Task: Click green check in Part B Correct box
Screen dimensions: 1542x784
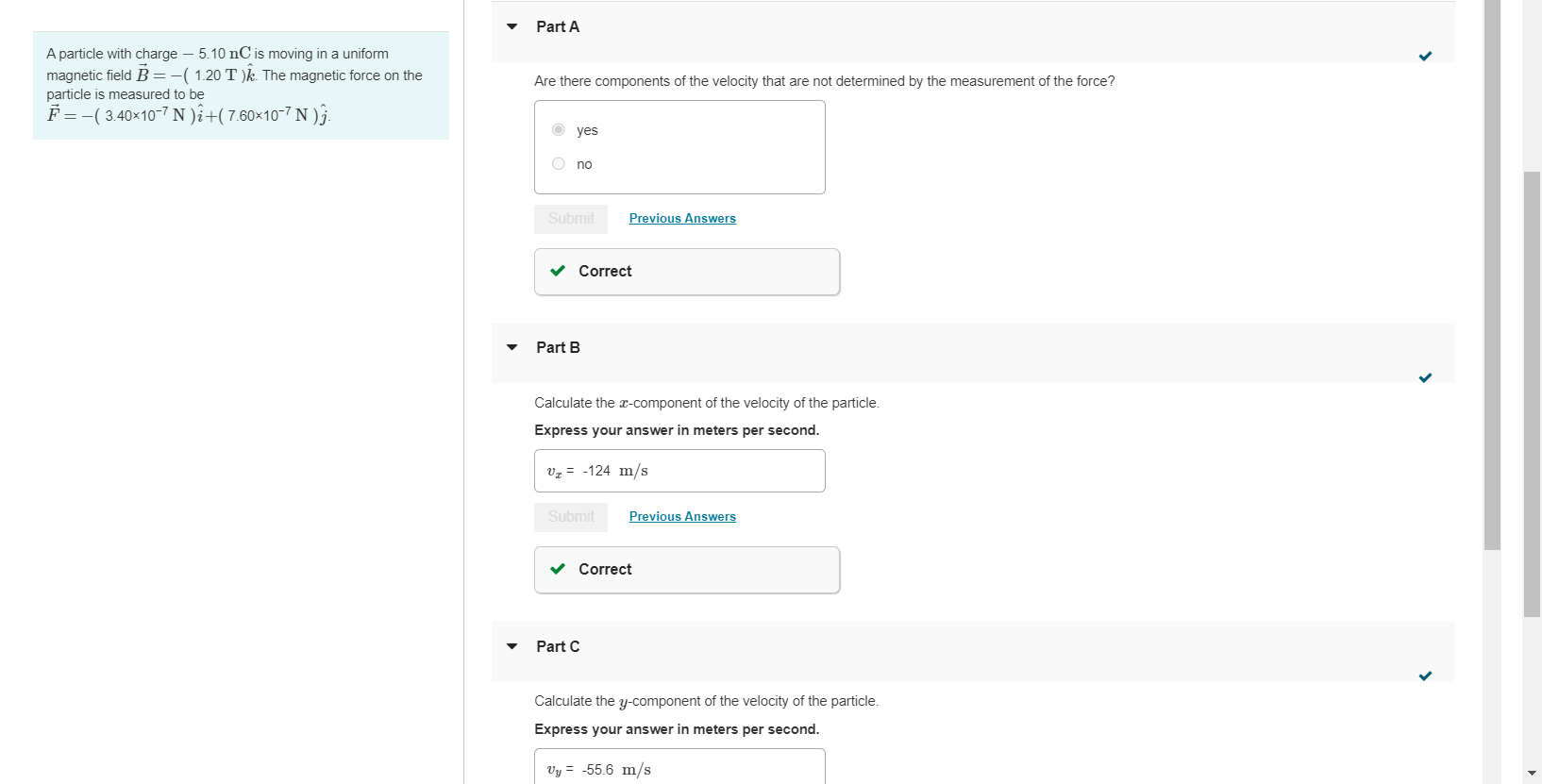Action: (558, 569)
